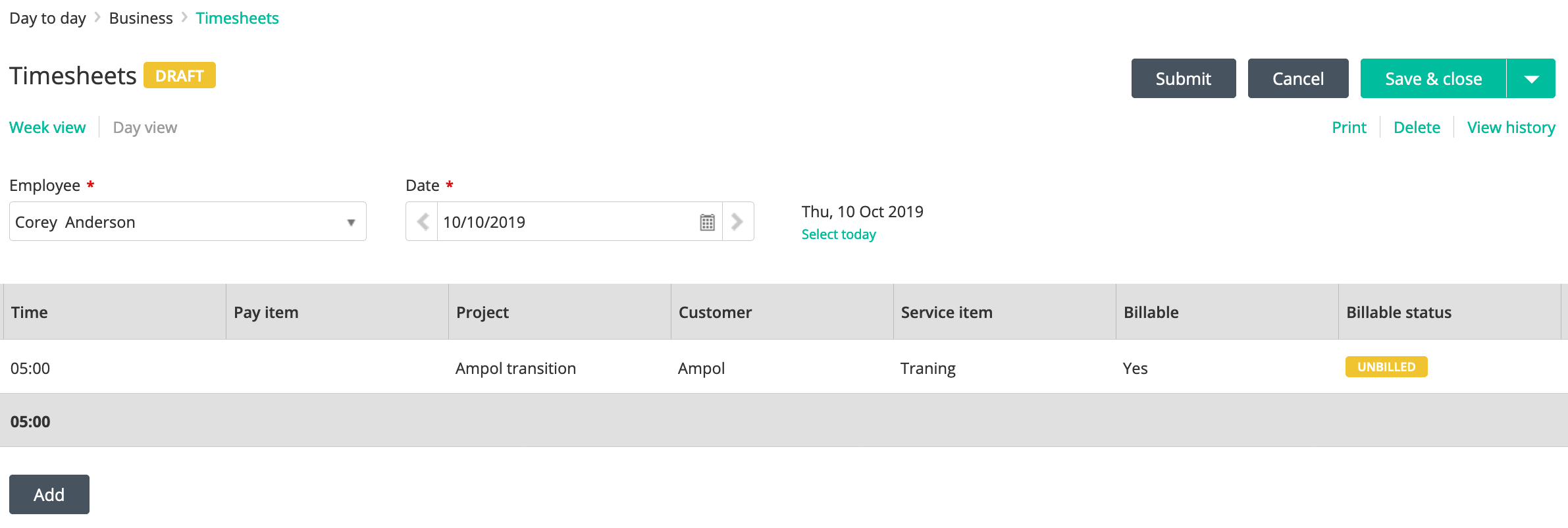The width and height of the screenshot is (1568, 528).
Task: Go to previous day arrow
Action: [422, 222]
